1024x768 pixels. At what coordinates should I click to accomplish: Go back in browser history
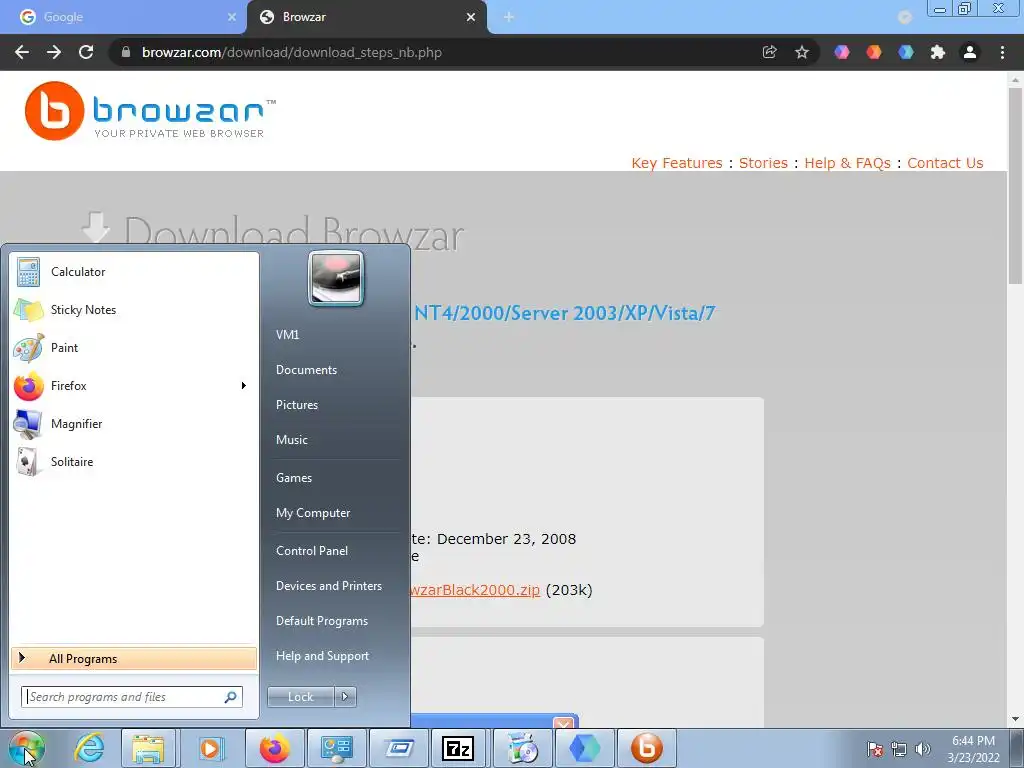[x=22, y=52]
